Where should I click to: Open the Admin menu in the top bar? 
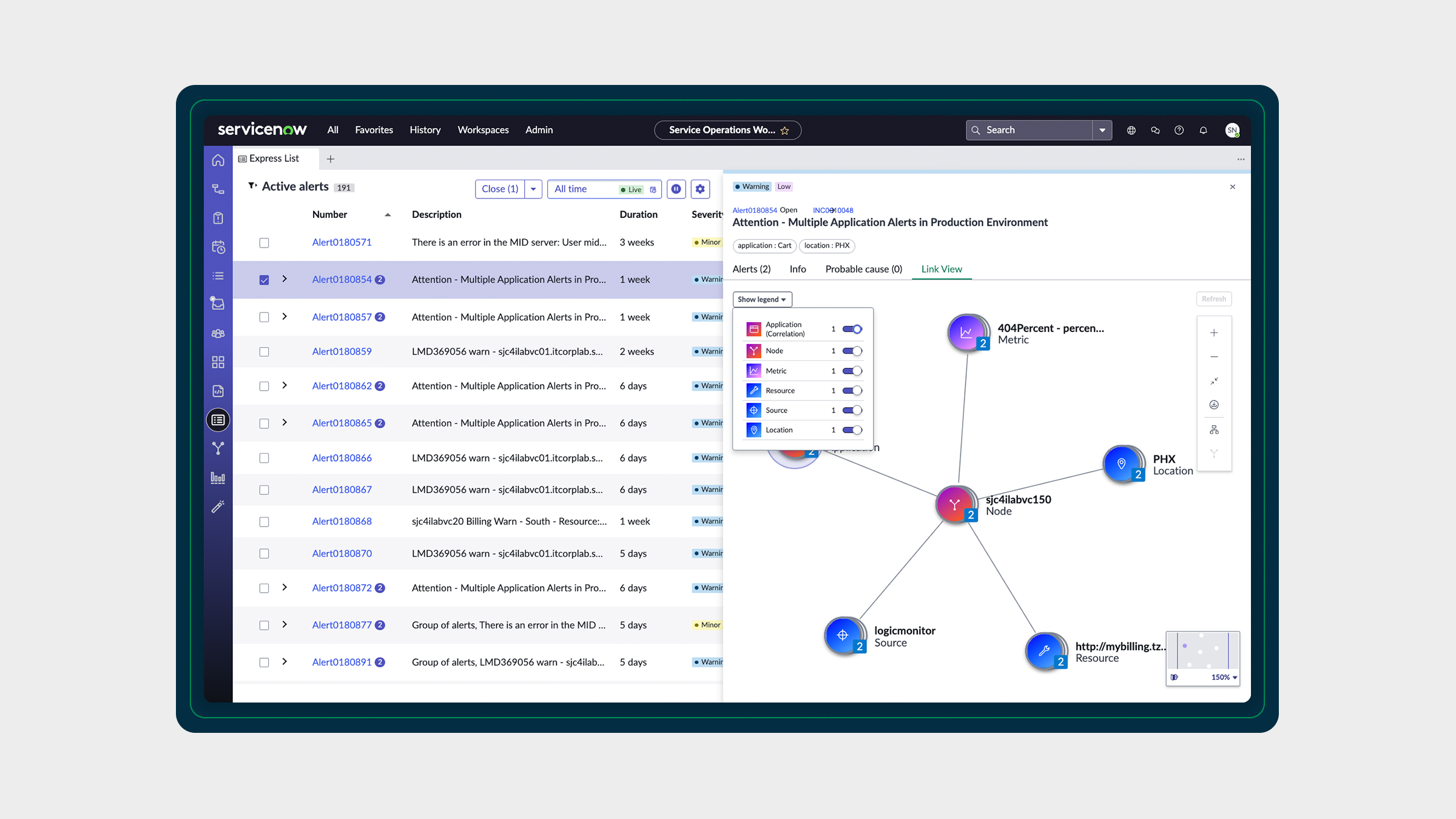coord(539,130)
